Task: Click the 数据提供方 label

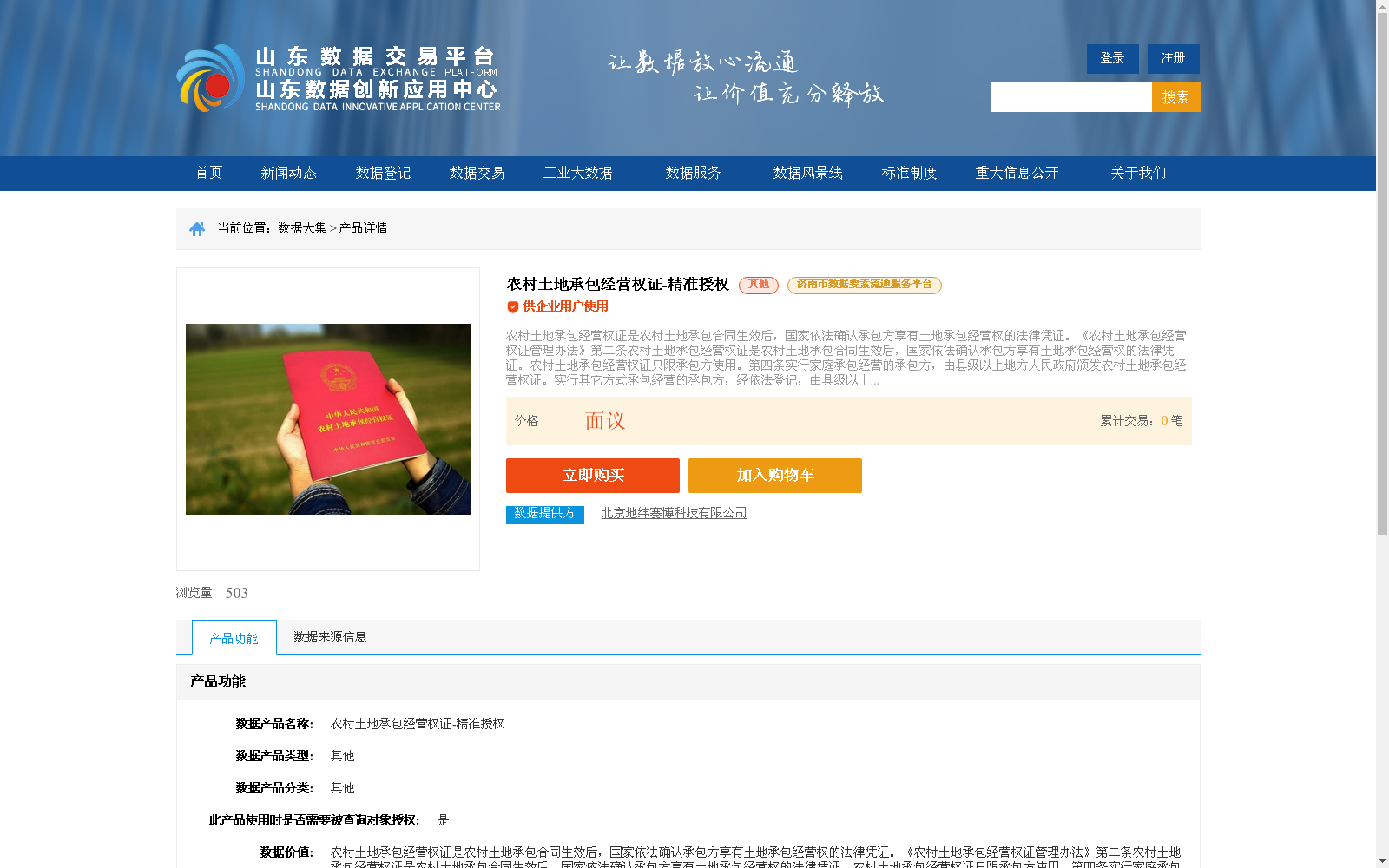Action: coord(545,515)
